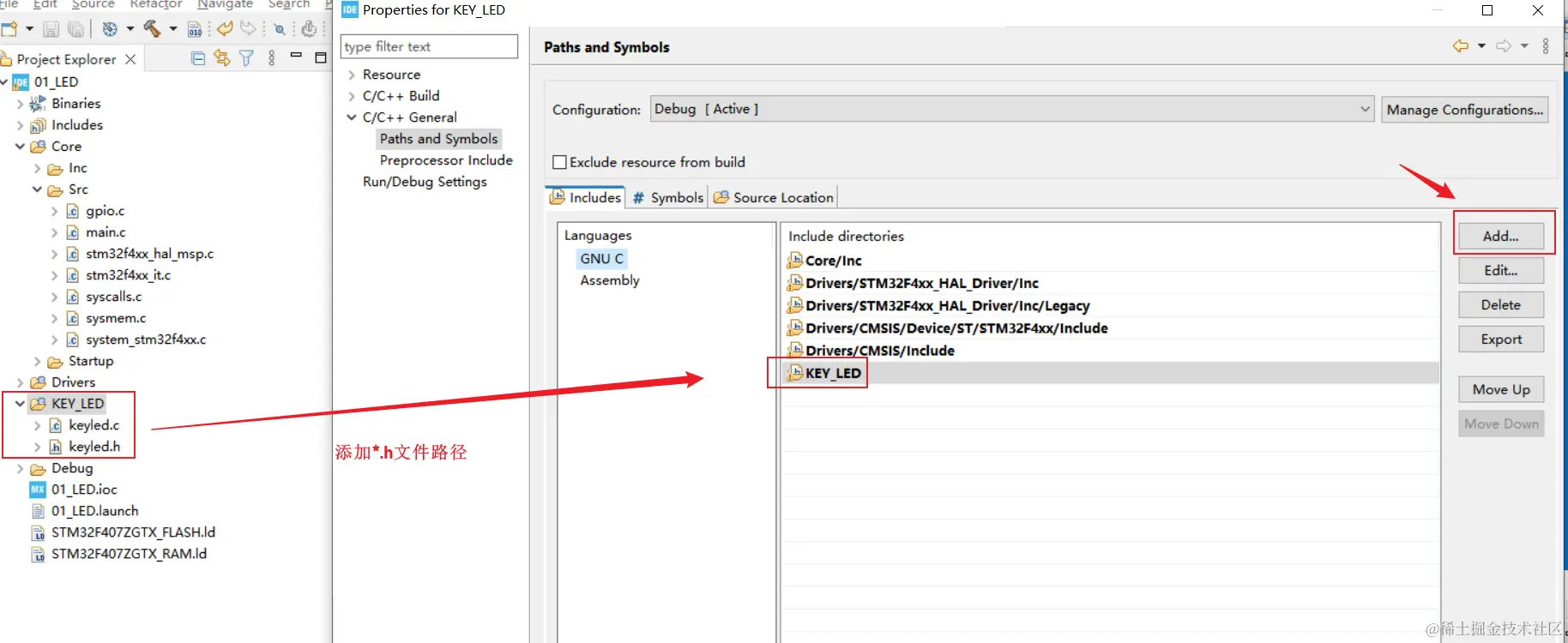
Task: Click the New file wizard icon
Action: coord(9,29)
